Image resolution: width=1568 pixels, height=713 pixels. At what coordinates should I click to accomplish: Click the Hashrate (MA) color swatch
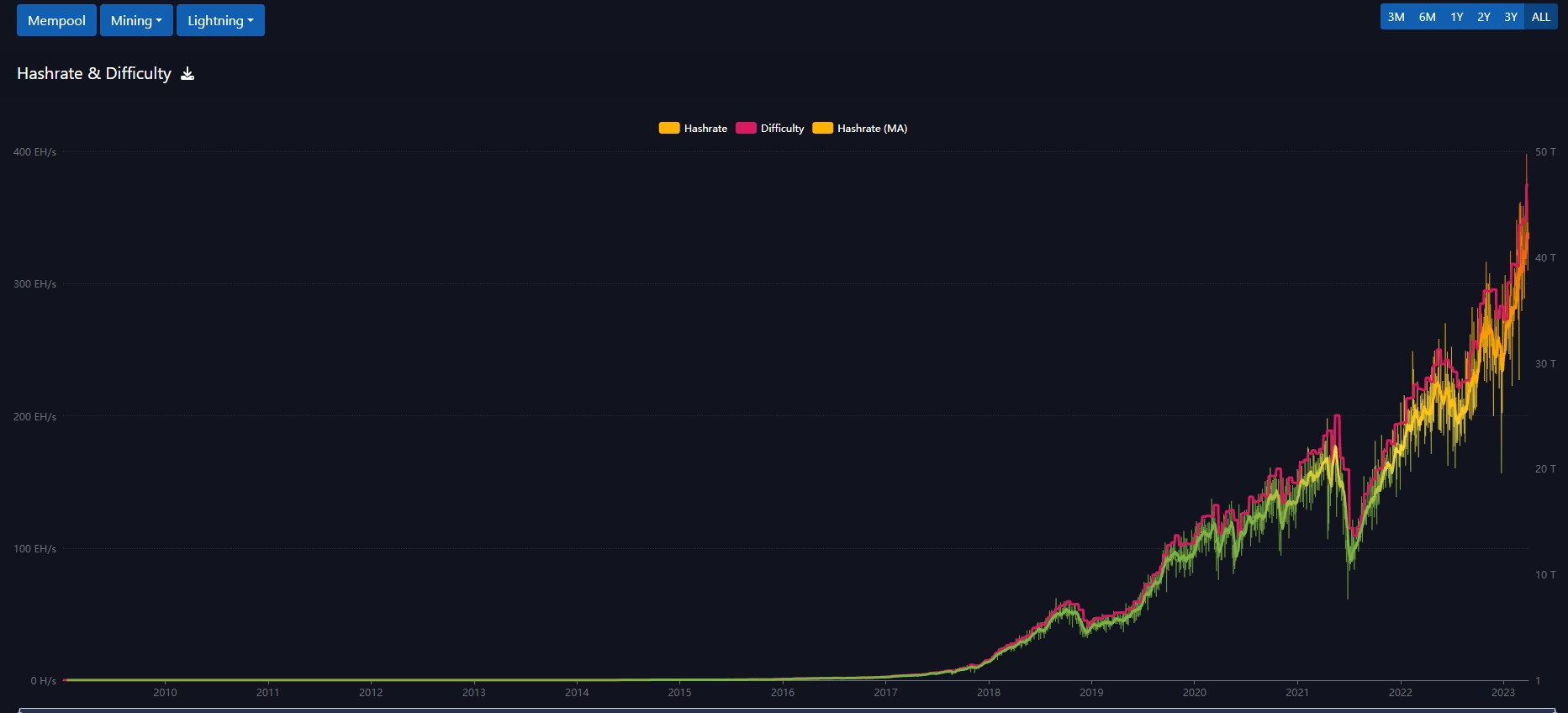[x=822, y=128]
